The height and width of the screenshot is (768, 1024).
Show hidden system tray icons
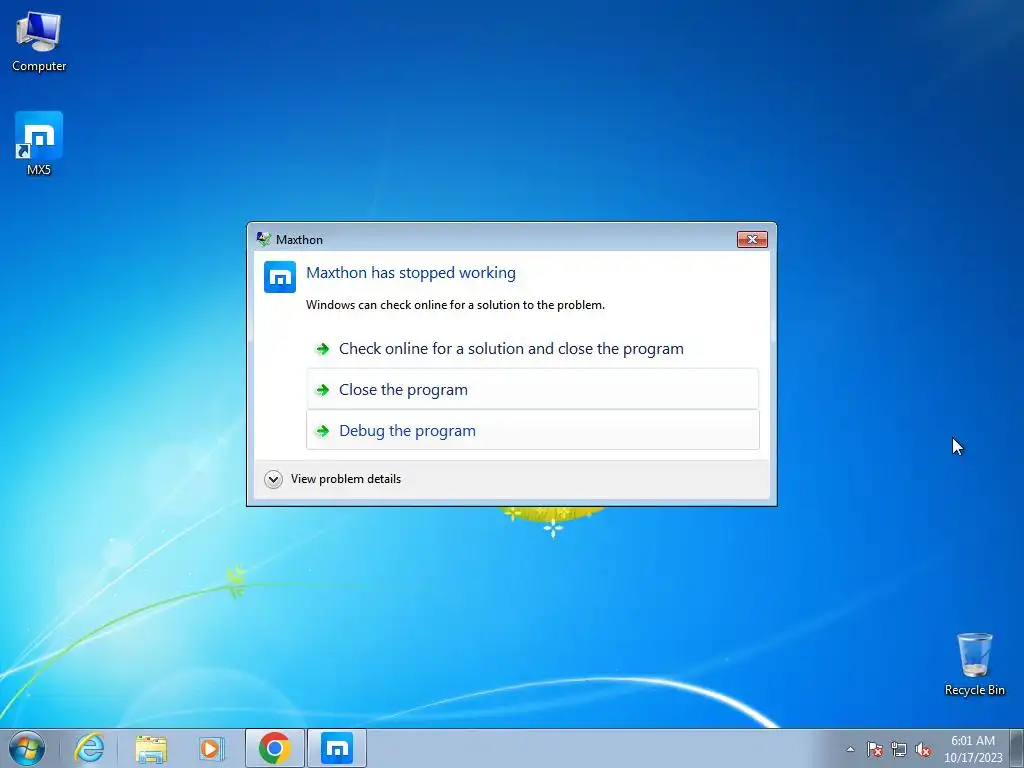coord(850,749)
